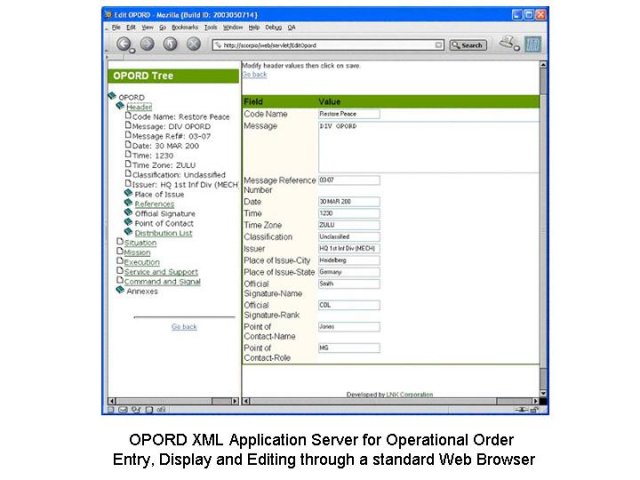Collapse the root OPORD tree node
This screenshot has height=480, width=640.
[112, 97]
